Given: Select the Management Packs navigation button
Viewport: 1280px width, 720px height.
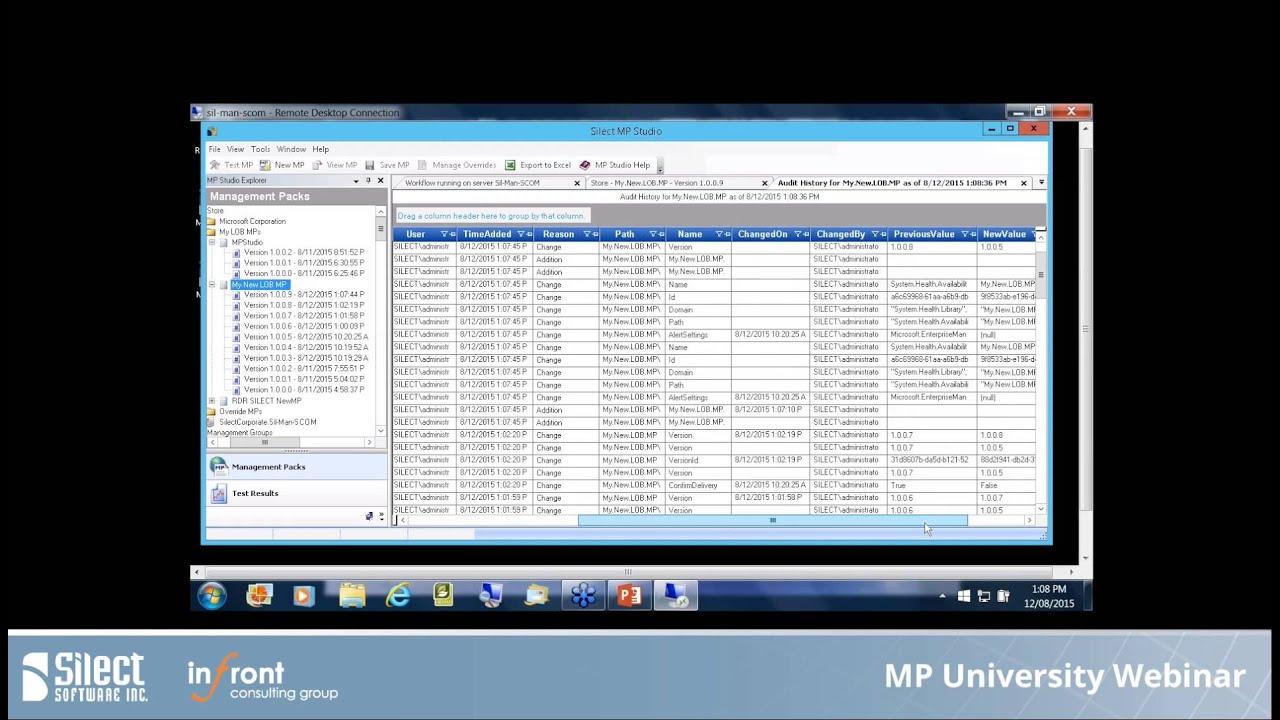Looking at the screenshot, I should point(296,467).
